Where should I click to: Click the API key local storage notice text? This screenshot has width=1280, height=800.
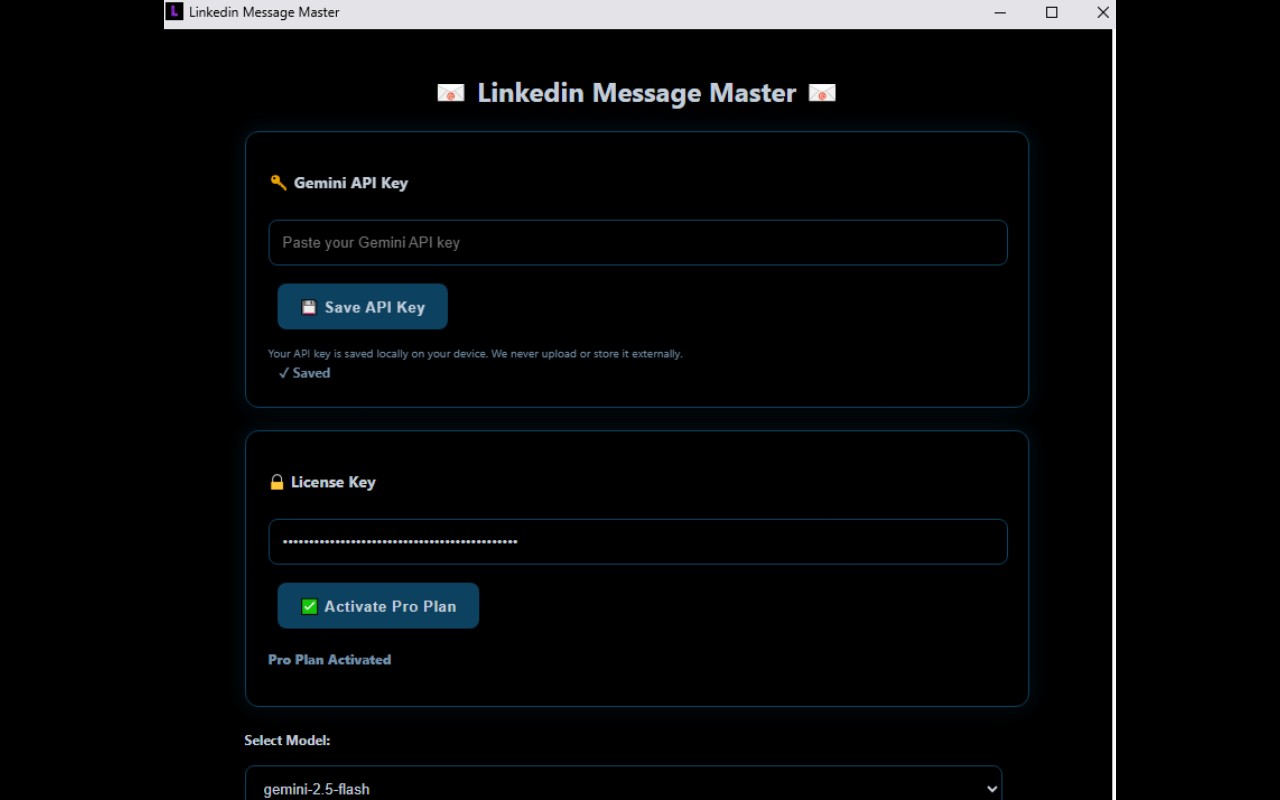pos(475,354)
